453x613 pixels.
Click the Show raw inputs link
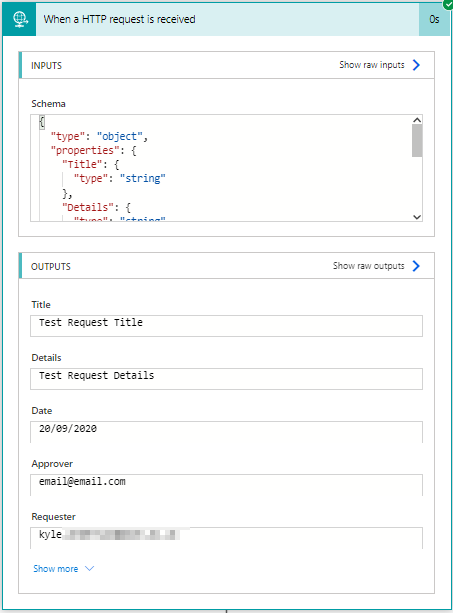[x=372, y=65]
